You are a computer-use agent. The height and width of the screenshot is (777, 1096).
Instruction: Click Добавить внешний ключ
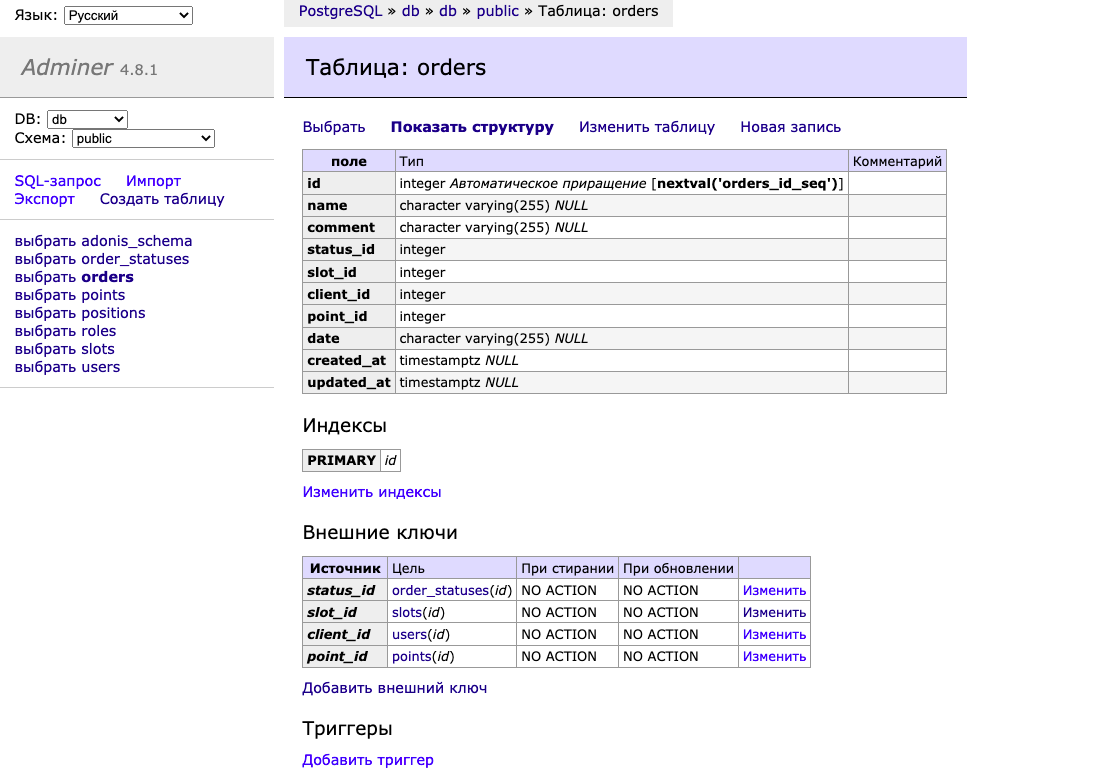point(394,688)
